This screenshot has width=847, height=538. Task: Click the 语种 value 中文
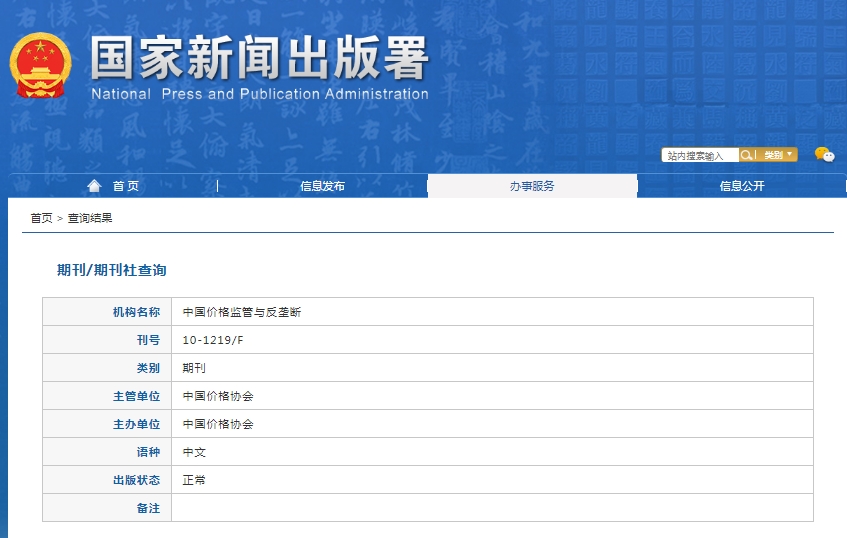(x=194, y=452)
